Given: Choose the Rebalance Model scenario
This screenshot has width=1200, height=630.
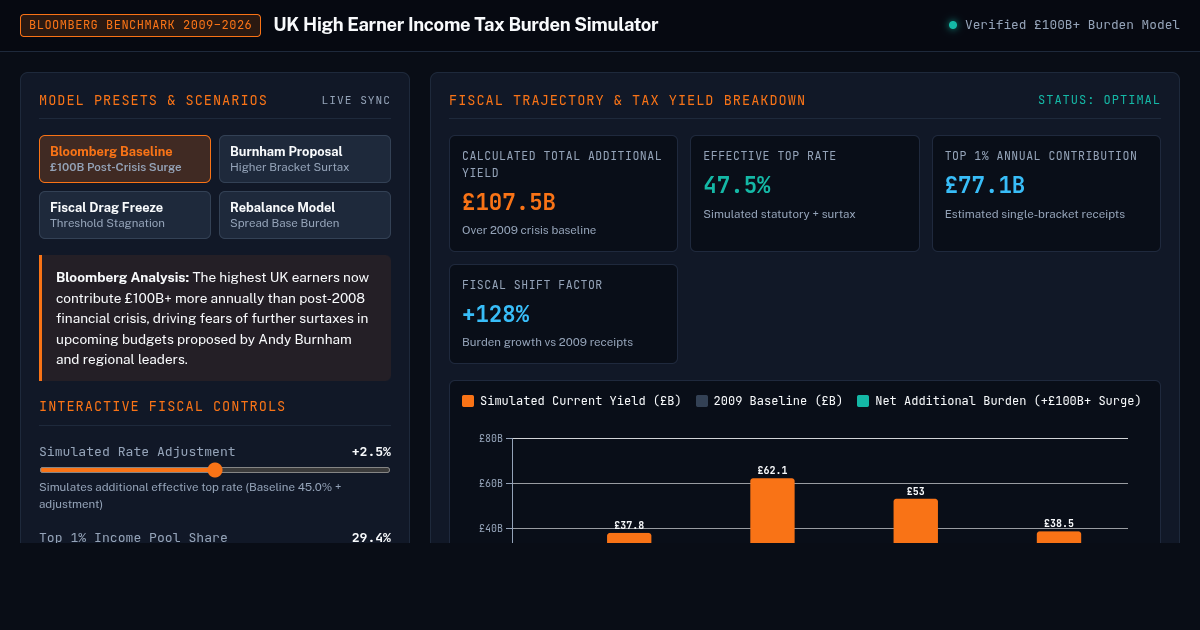Looking at the screenshot, I should 305,215.
